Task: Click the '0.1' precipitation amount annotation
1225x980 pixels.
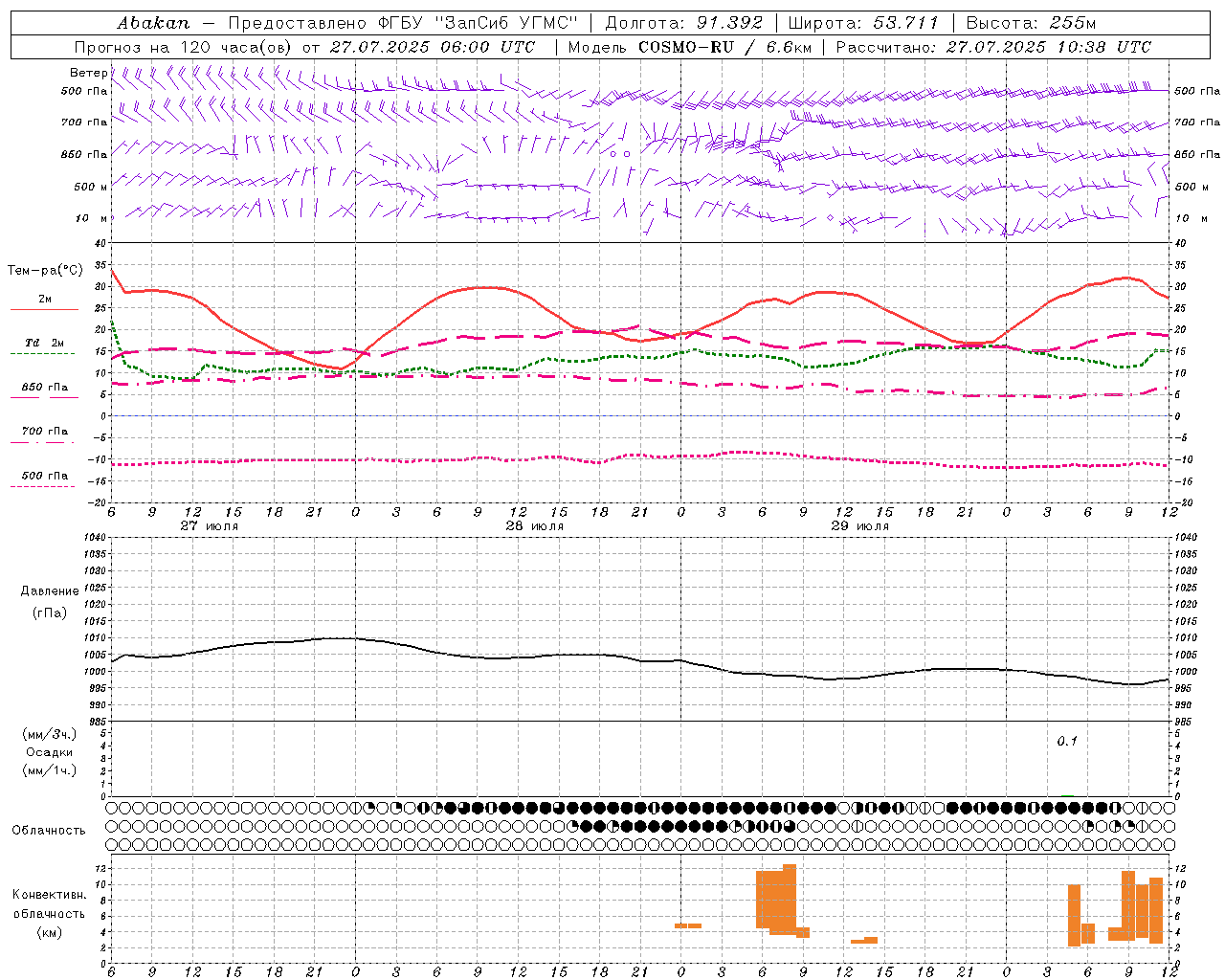Action: point(1067,741)
